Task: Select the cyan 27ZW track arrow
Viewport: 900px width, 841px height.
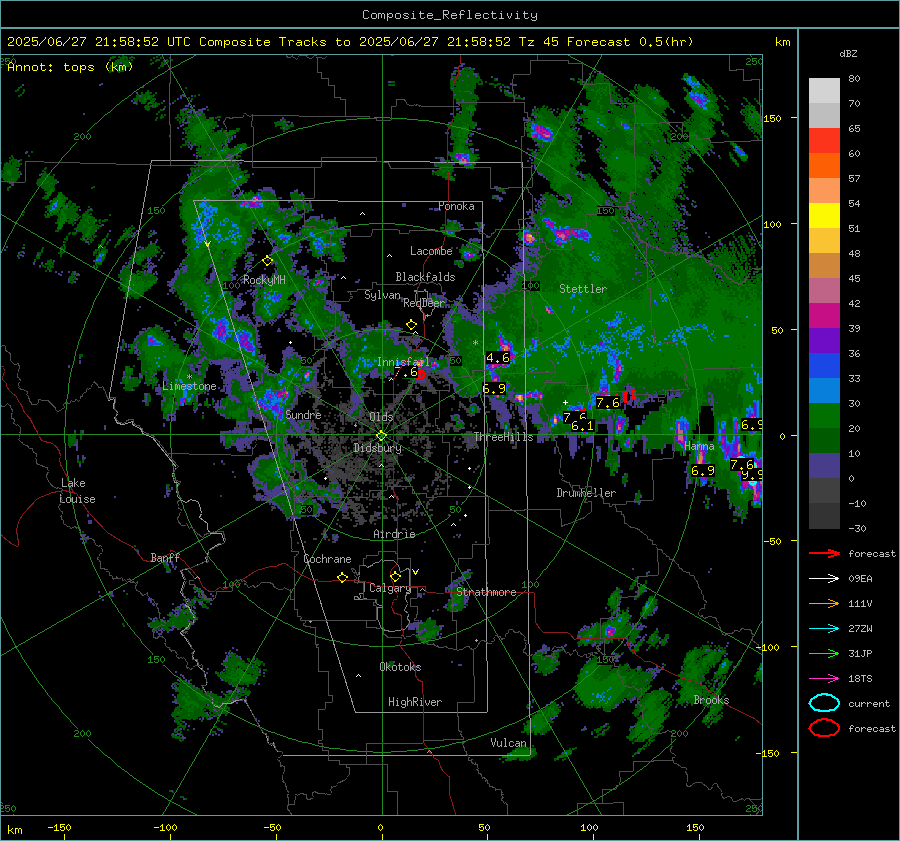Action: coord(824,629)
